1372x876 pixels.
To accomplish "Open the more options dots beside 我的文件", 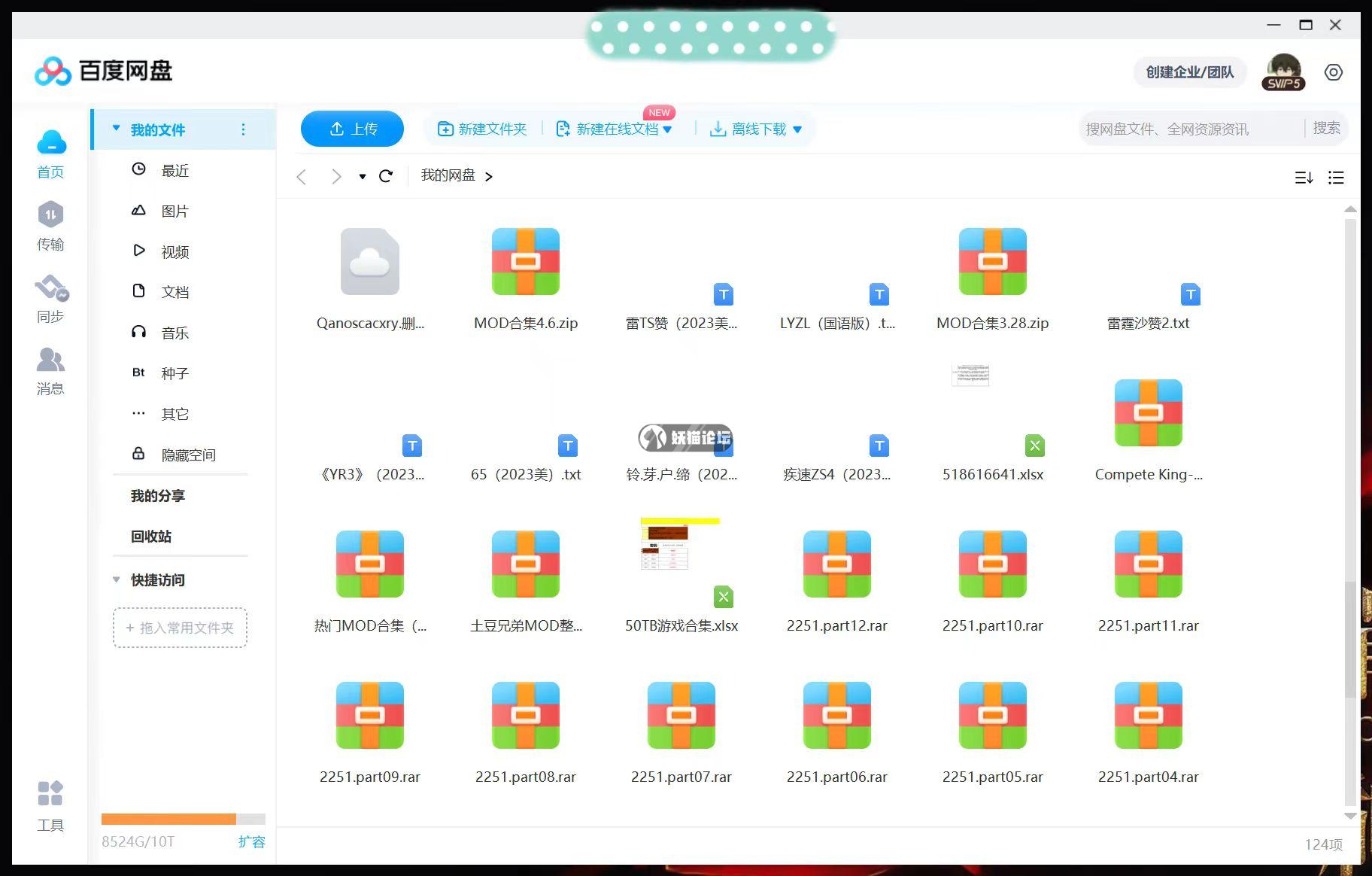I will (x=243, y=129).
